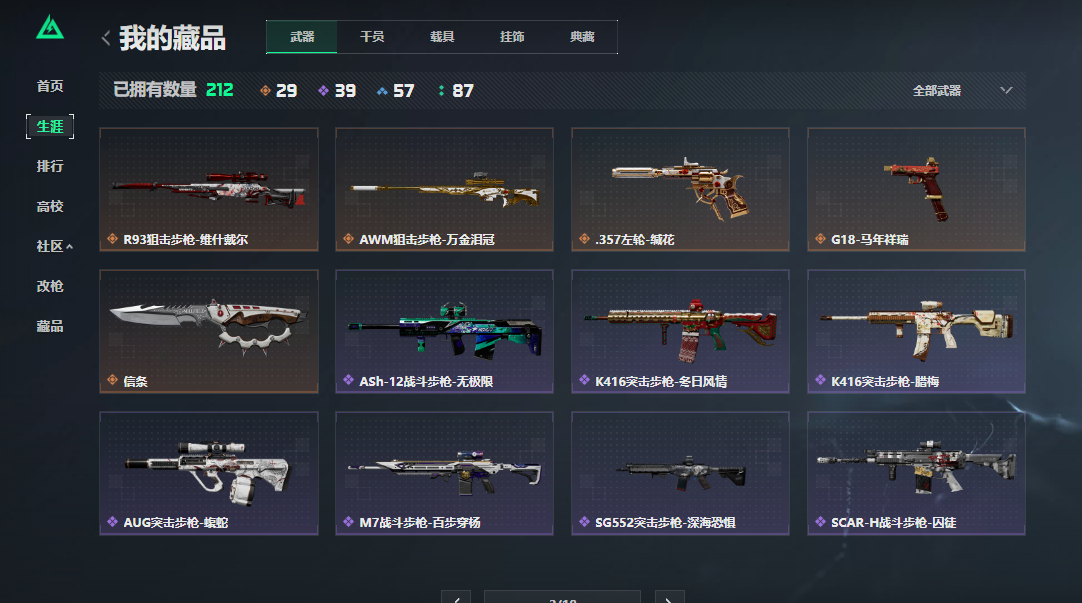Switch to the 干员 tab
Screen dimensions: 1082x603
(x=372, y=37)
